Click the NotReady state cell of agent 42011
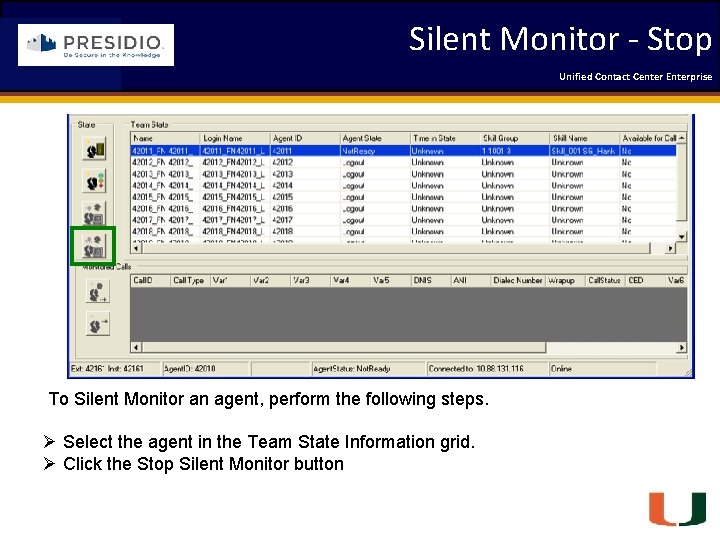 [375, 151]
